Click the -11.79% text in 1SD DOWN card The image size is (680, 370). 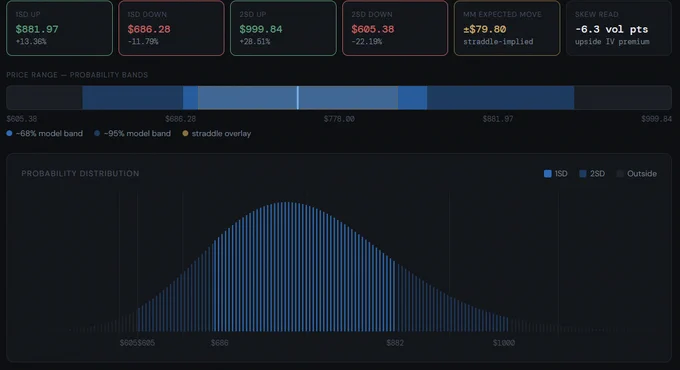tap(143, 42)
